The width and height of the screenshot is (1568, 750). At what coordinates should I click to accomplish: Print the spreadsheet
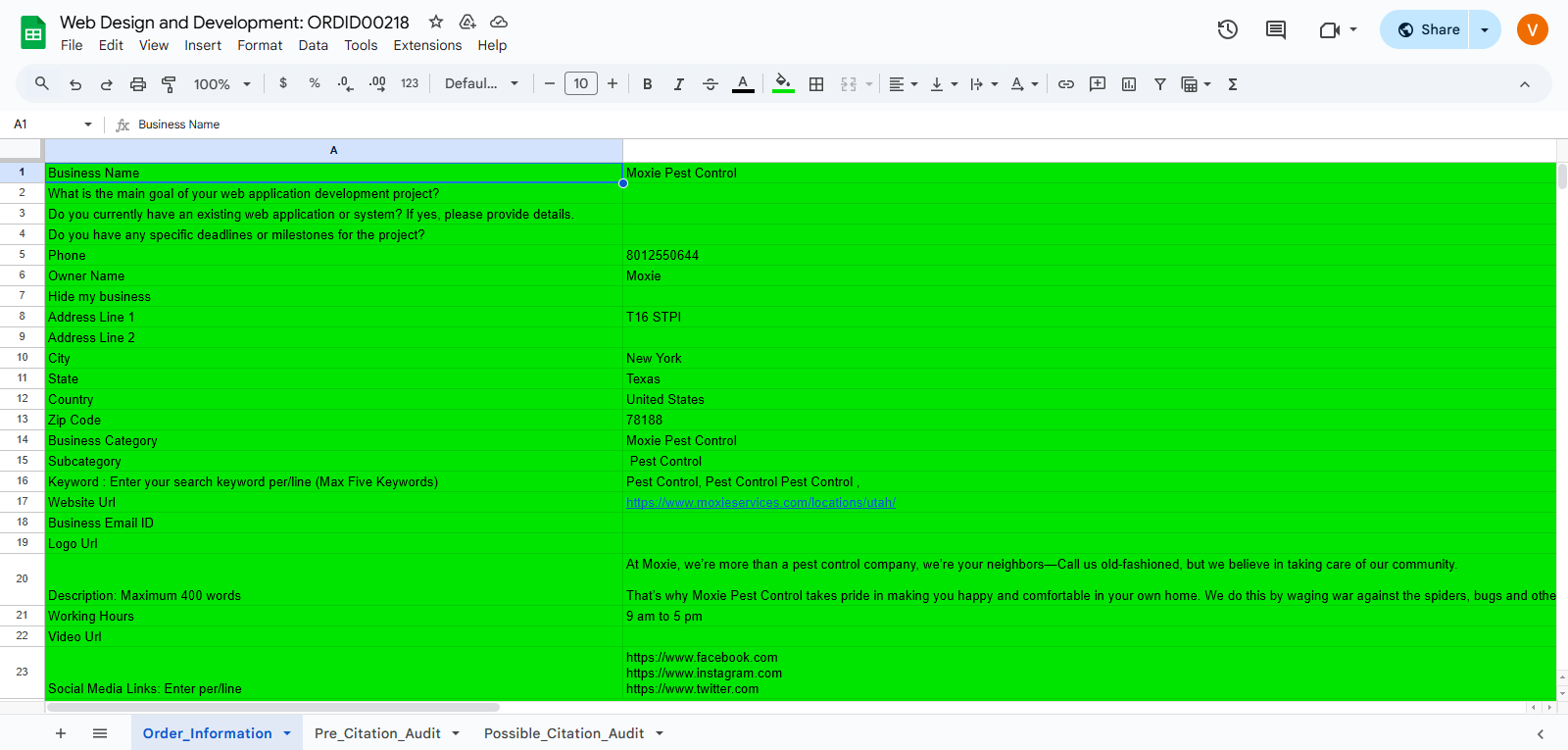point(138,84)
